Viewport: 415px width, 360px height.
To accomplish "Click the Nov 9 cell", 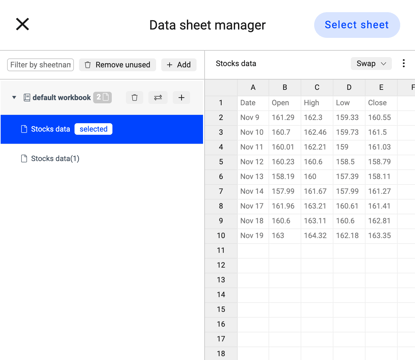I will [253, 117].
